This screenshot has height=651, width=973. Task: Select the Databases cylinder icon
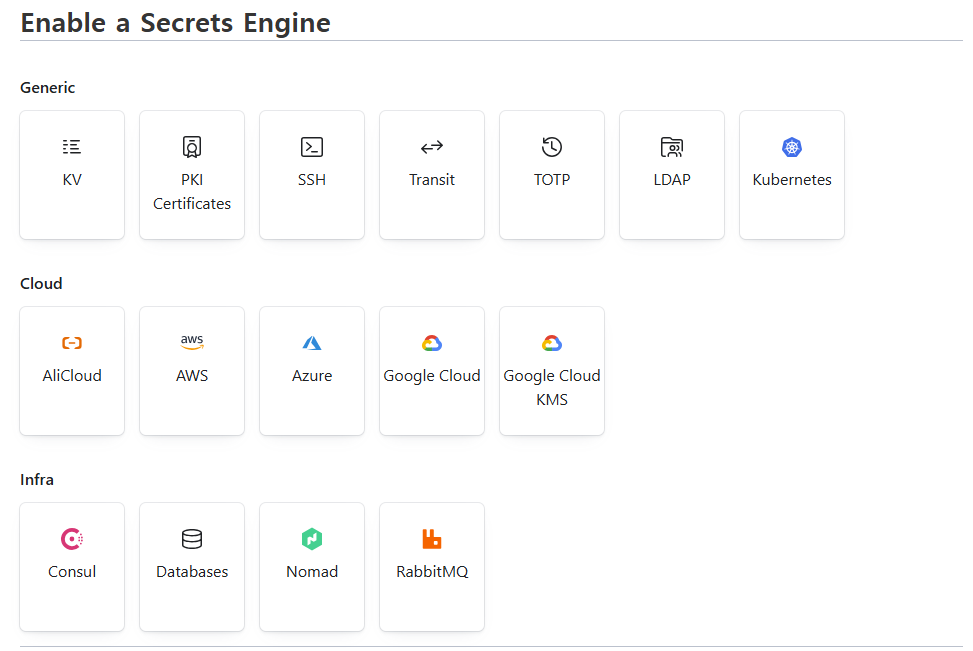192,539
